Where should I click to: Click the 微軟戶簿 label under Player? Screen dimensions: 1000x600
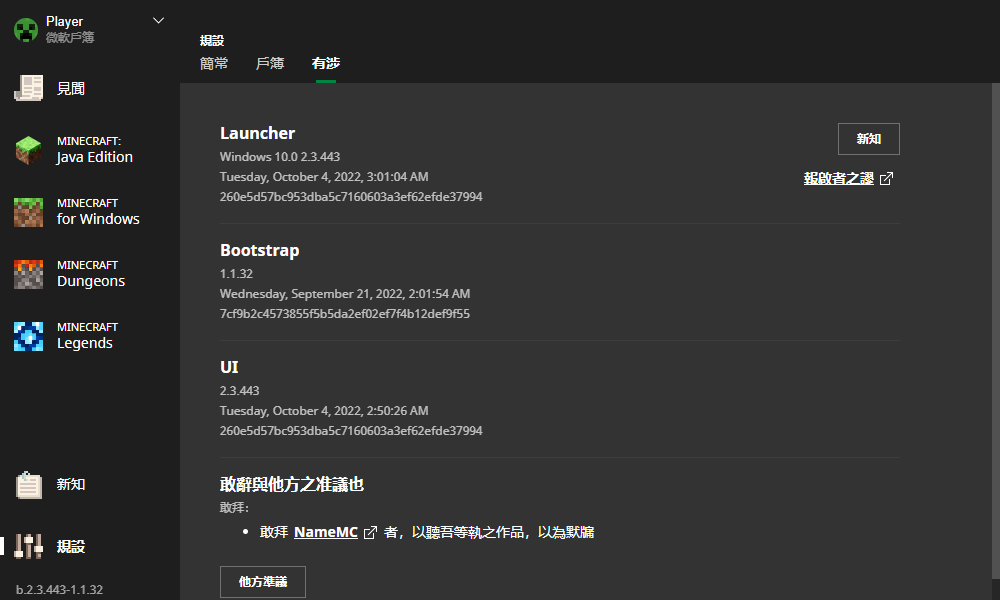(70, 38)
